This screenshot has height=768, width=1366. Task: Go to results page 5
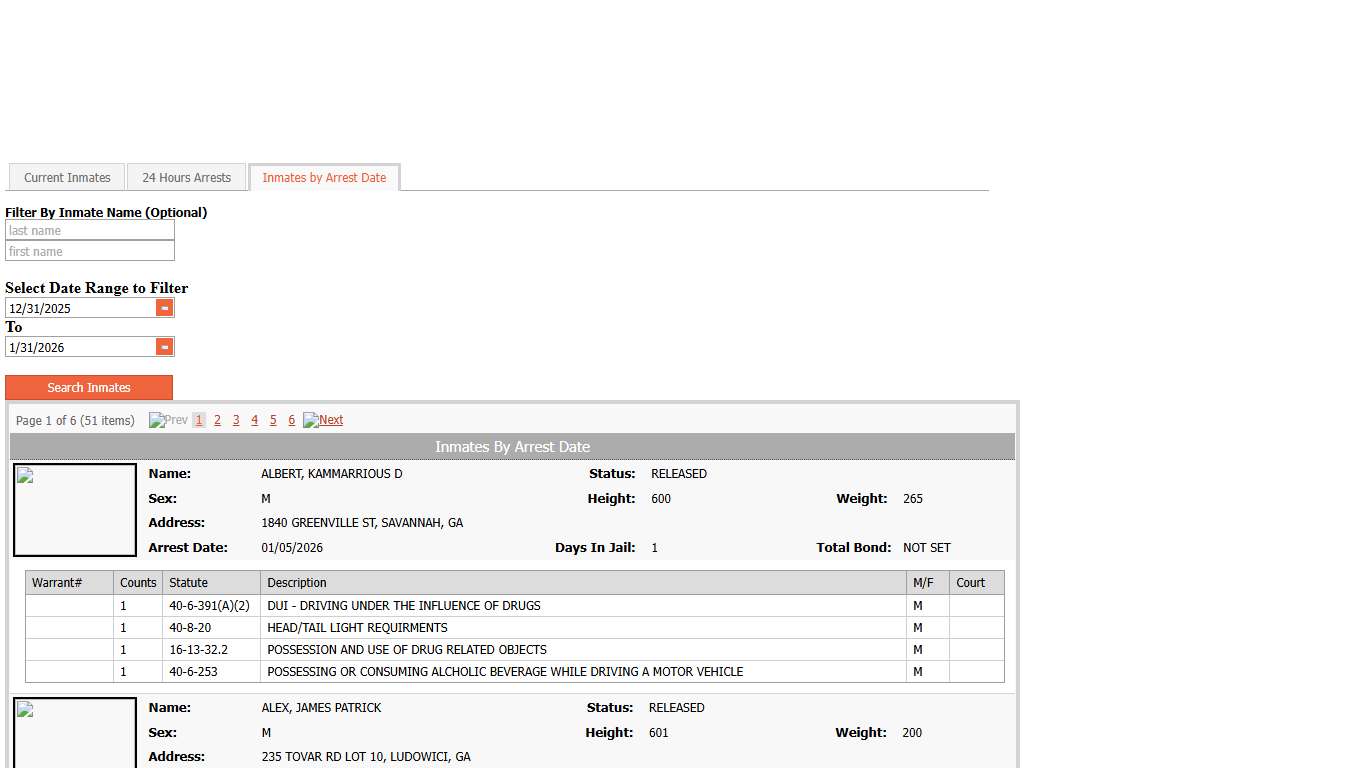273,421
